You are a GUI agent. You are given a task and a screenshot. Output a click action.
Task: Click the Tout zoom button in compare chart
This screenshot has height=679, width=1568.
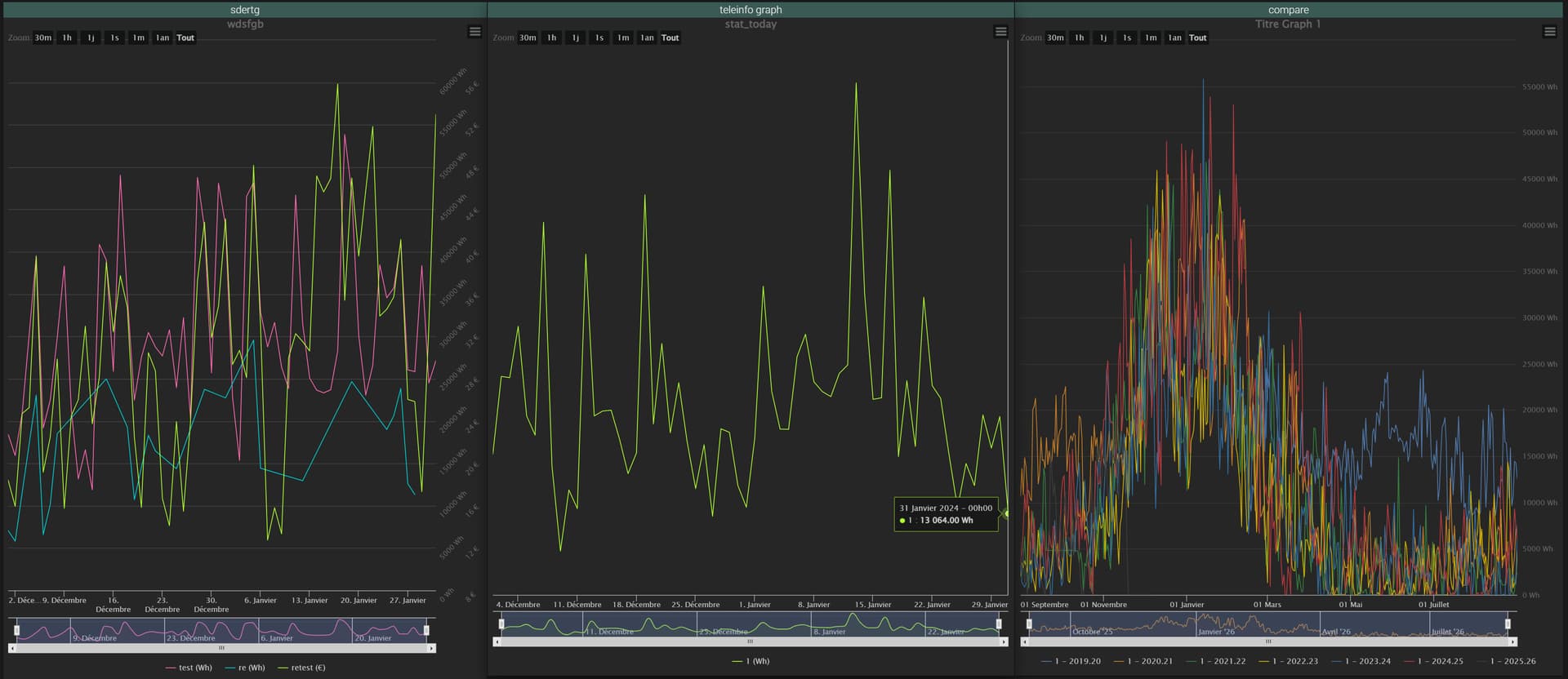tap(1197, 38)
